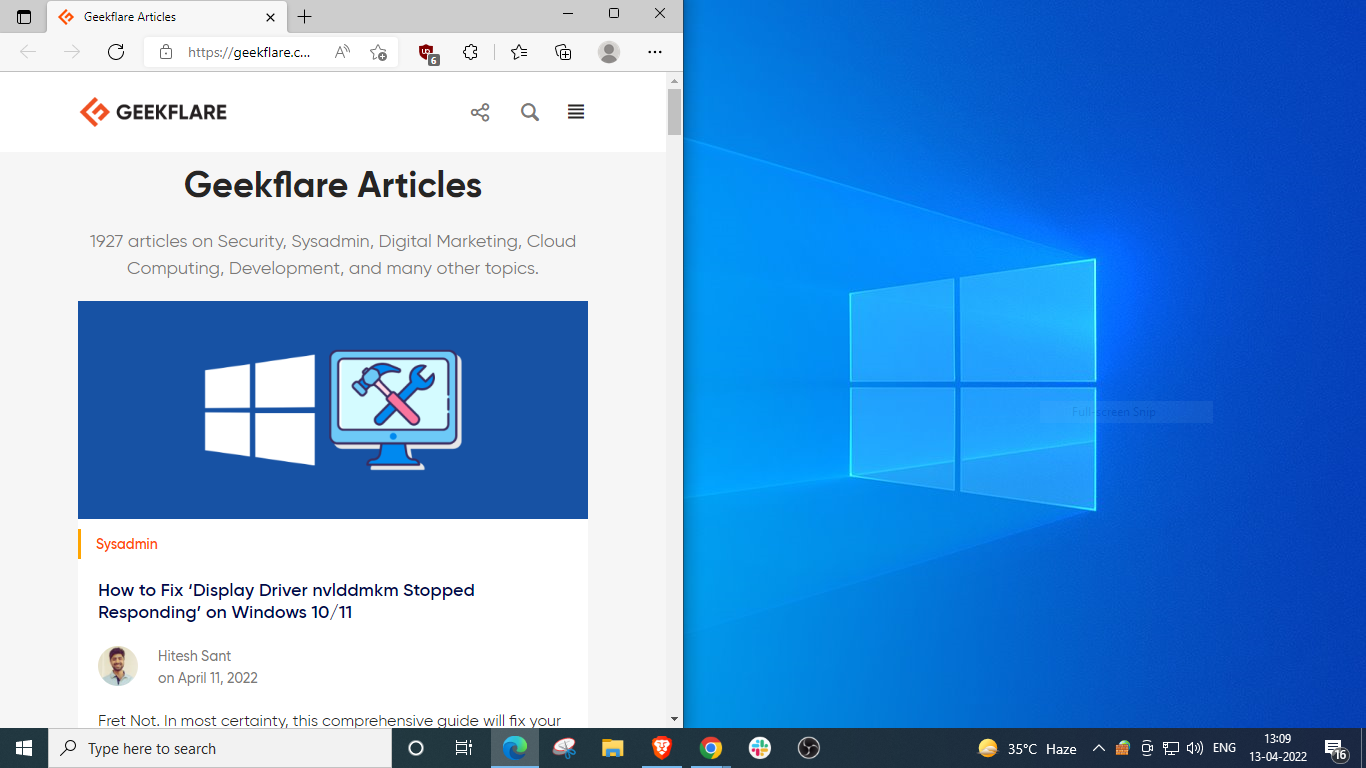Add this page to favorites with the star icon

518,52
